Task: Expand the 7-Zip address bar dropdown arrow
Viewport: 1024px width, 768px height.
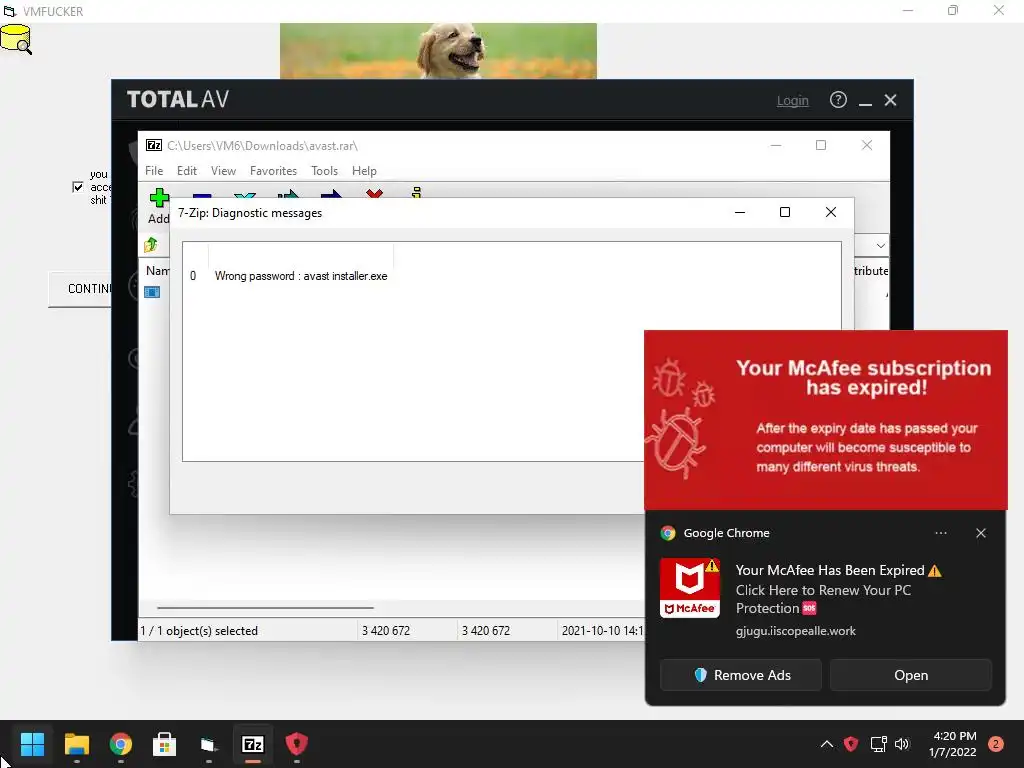Action: (880, 246)
